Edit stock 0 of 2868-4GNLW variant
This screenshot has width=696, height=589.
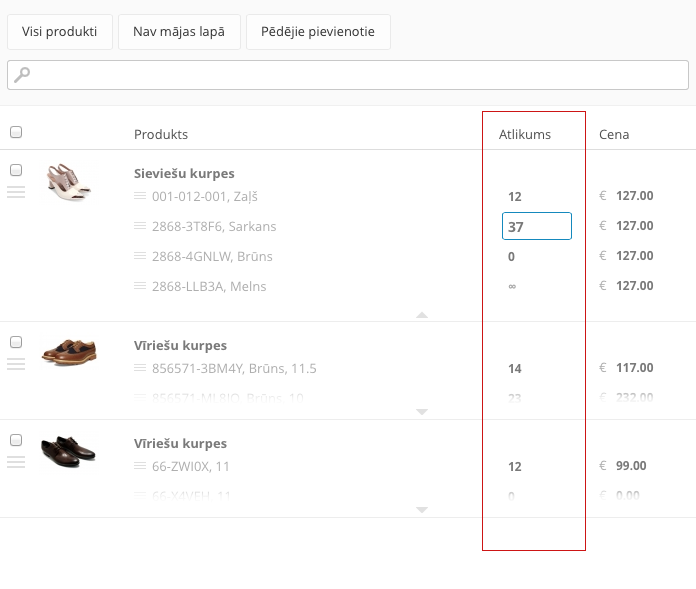point(511,257)
